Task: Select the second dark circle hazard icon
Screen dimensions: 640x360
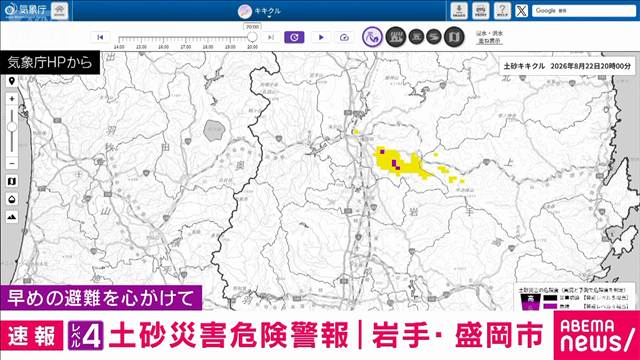Action: click(395, 37)
